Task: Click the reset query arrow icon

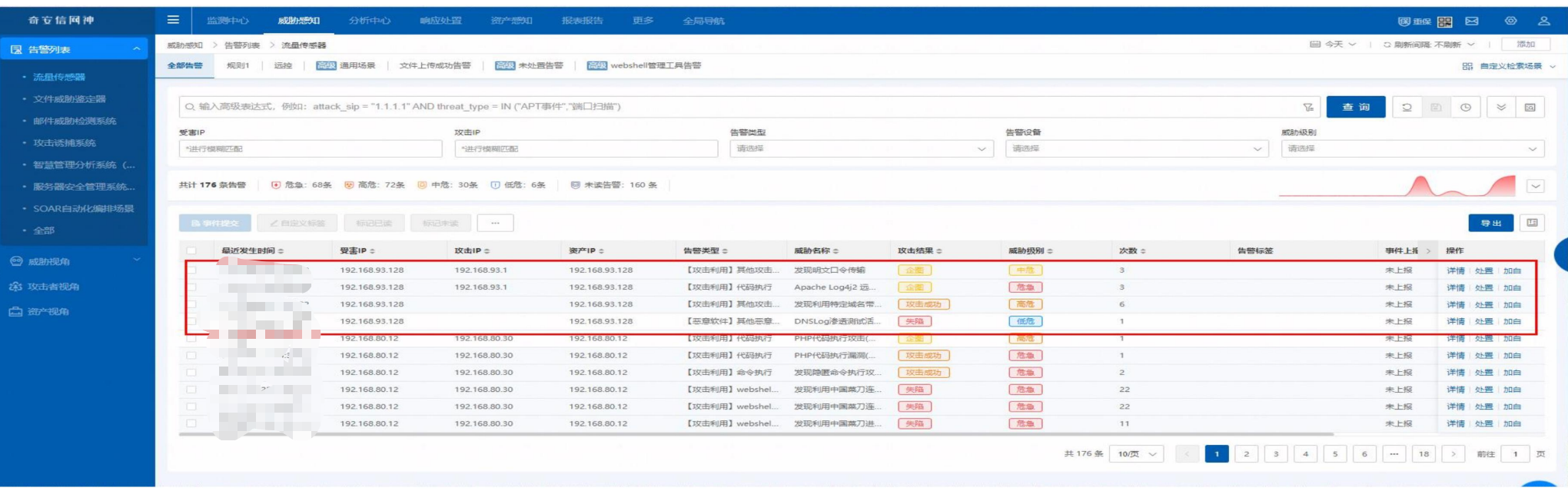Action: pos(1407,107)
